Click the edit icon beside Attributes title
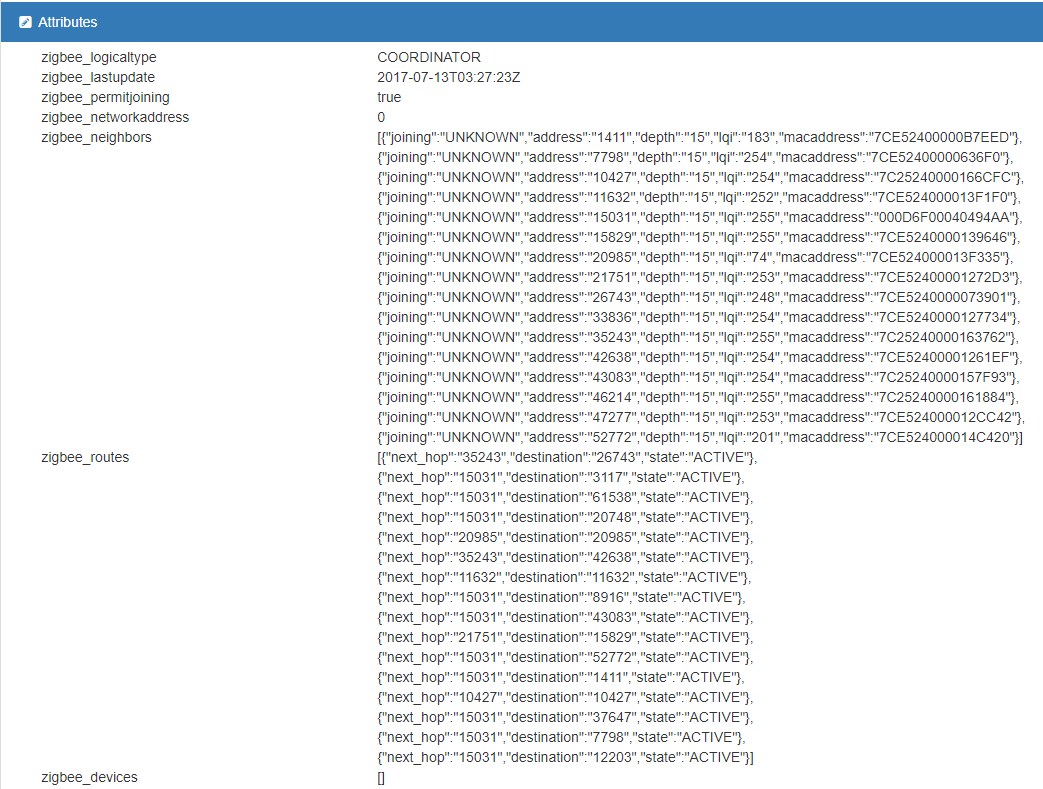 click(25, 22)
